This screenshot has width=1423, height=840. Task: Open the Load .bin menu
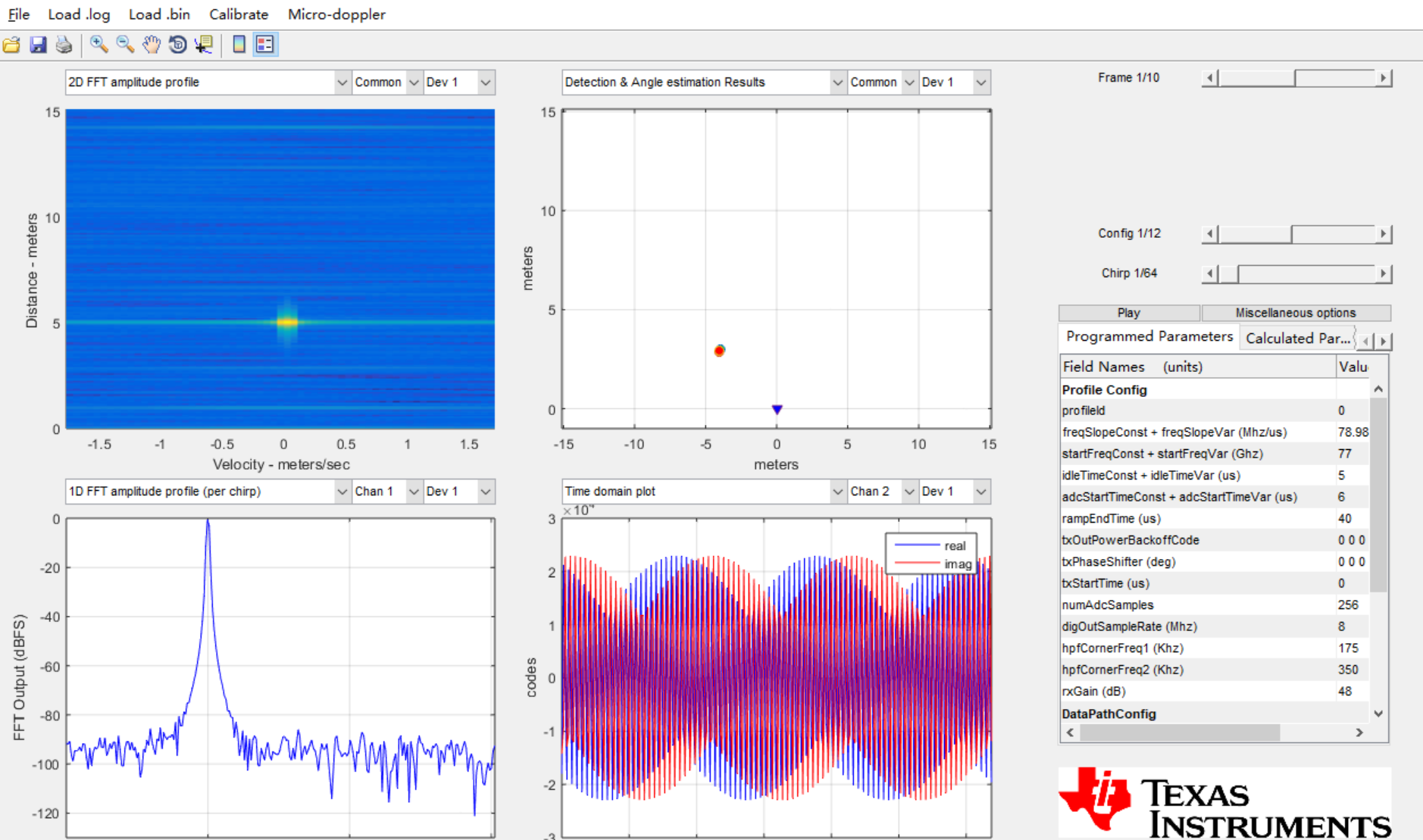pyautogui.click(x=159, y=14)
